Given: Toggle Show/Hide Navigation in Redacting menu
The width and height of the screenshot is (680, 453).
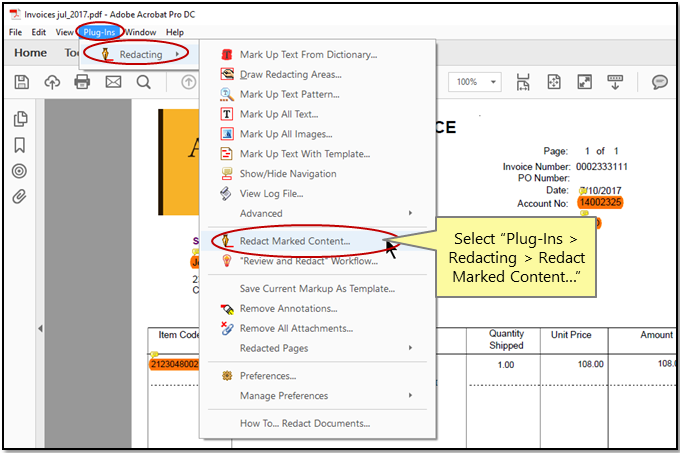Looking at the screenshot, I should tap(288, 174).
